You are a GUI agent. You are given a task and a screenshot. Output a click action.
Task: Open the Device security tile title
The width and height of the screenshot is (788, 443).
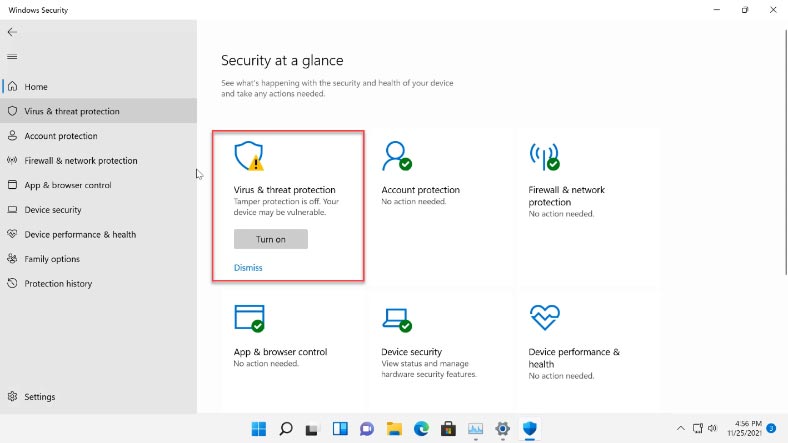coord(412,352)
